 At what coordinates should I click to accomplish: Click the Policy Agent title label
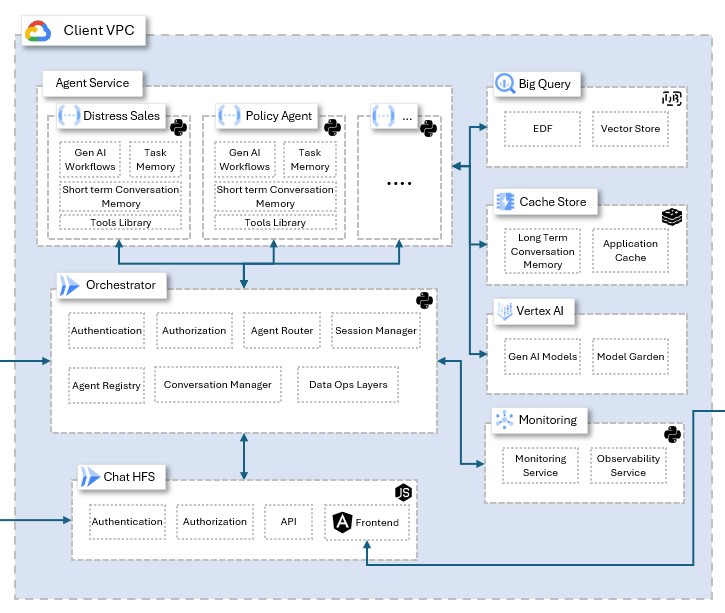click(279, 116)
